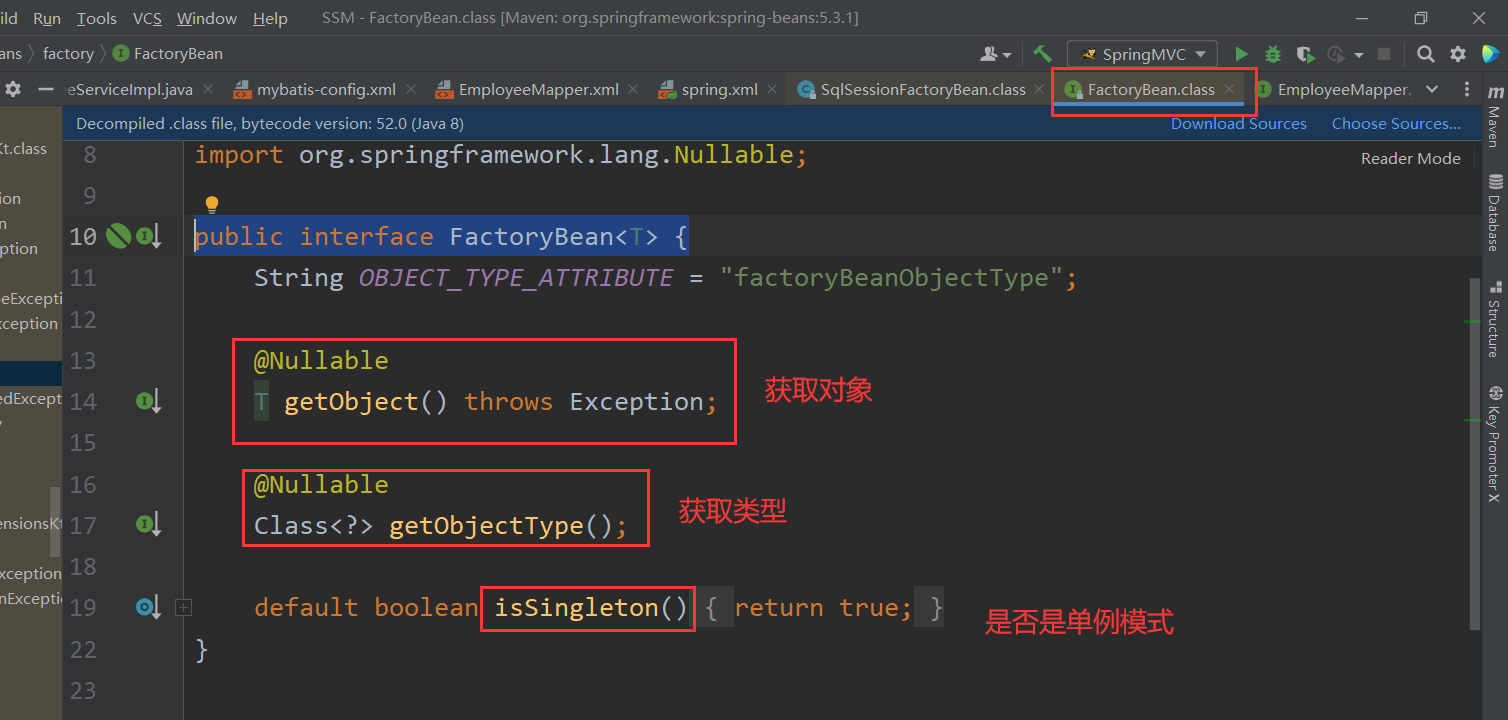The image size is (1508, 720).
Task: Open the Structure tool window
Action: pos(1494,319)
